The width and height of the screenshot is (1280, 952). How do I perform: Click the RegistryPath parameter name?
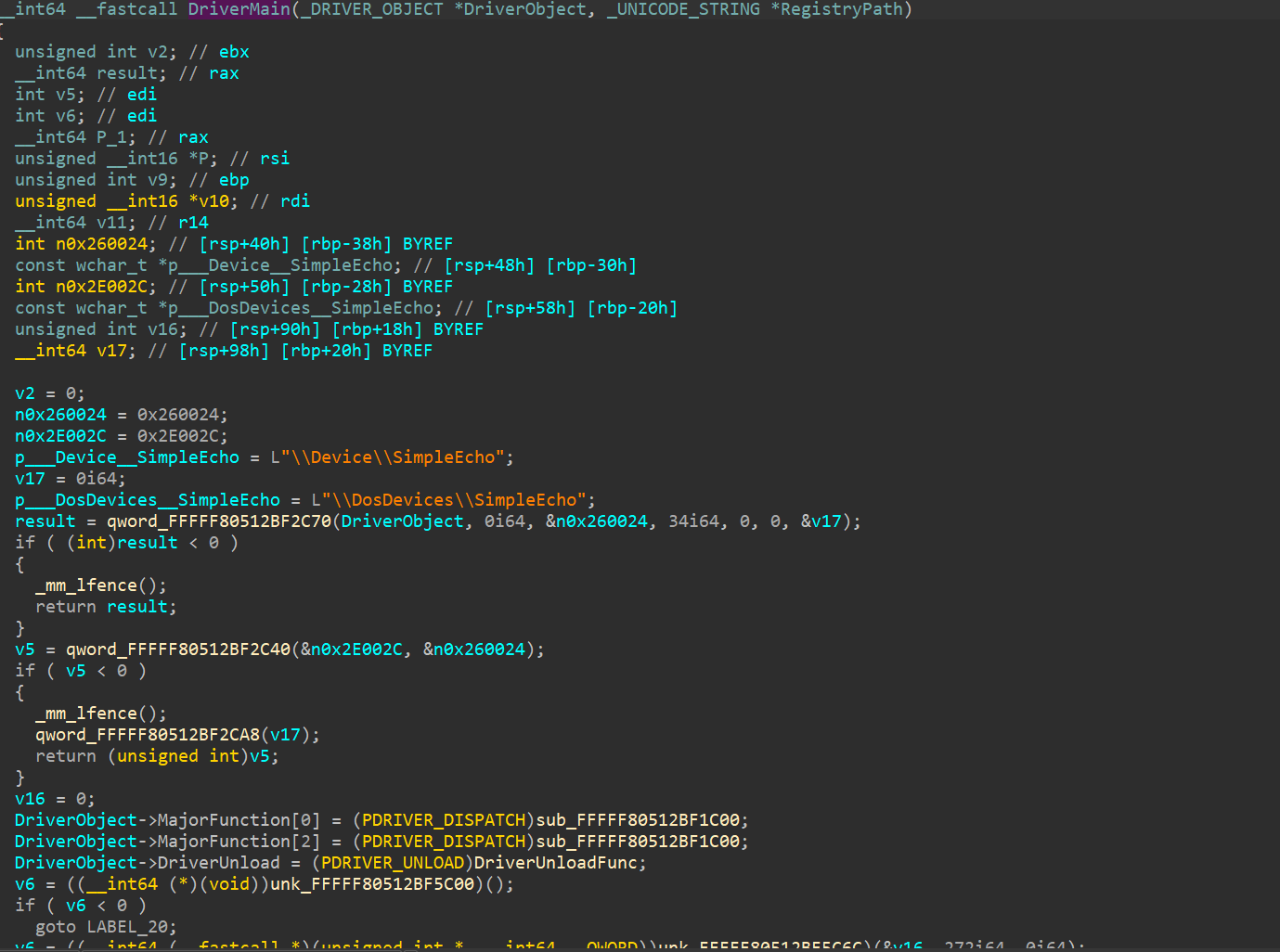tap(842, 9)
